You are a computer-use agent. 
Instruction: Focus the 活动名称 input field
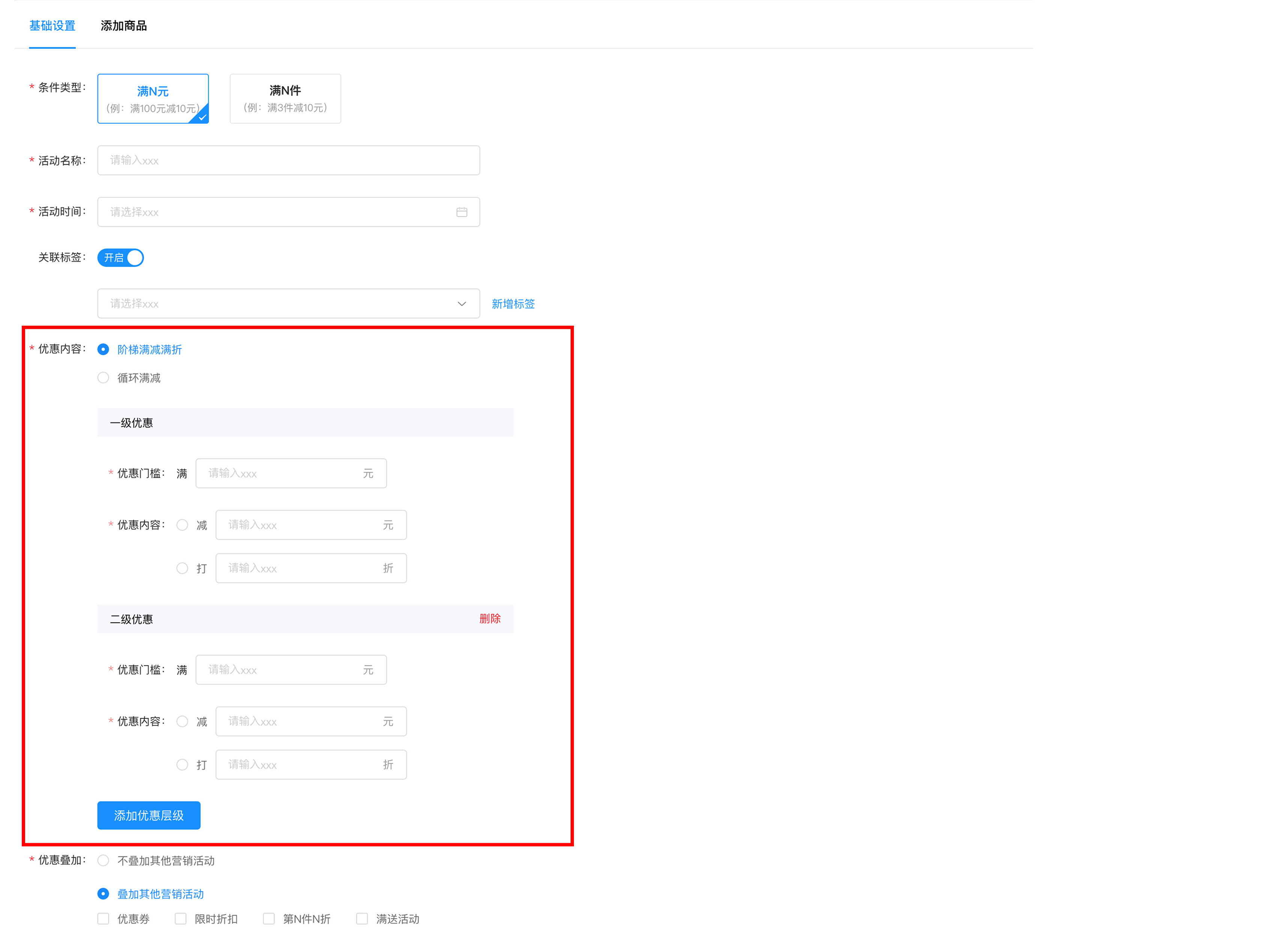(288, 160)
